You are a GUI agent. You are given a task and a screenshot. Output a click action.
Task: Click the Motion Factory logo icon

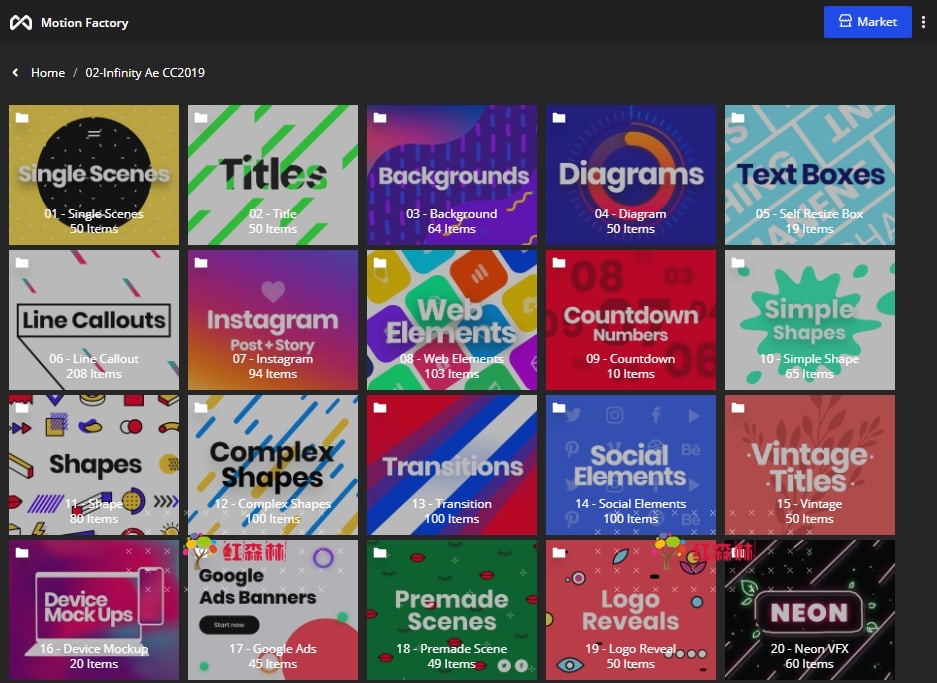click(x=21, y=23)
